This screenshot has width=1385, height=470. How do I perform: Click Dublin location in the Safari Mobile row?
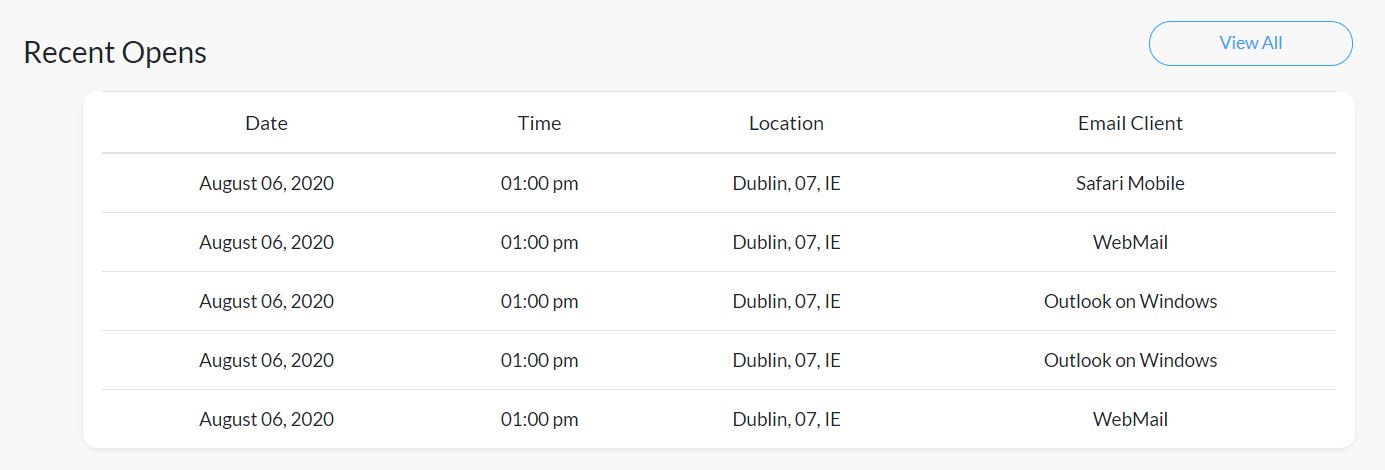(786, 183)
